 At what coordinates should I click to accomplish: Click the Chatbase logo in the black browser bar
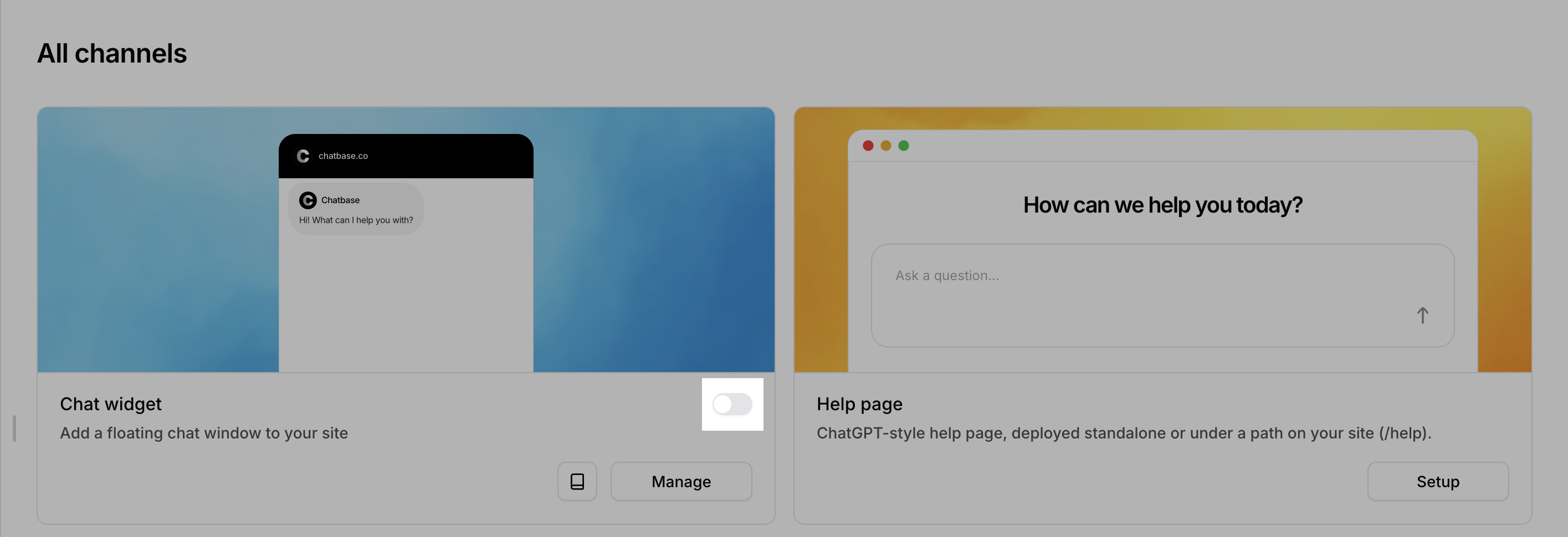click(x=303, y=156)
